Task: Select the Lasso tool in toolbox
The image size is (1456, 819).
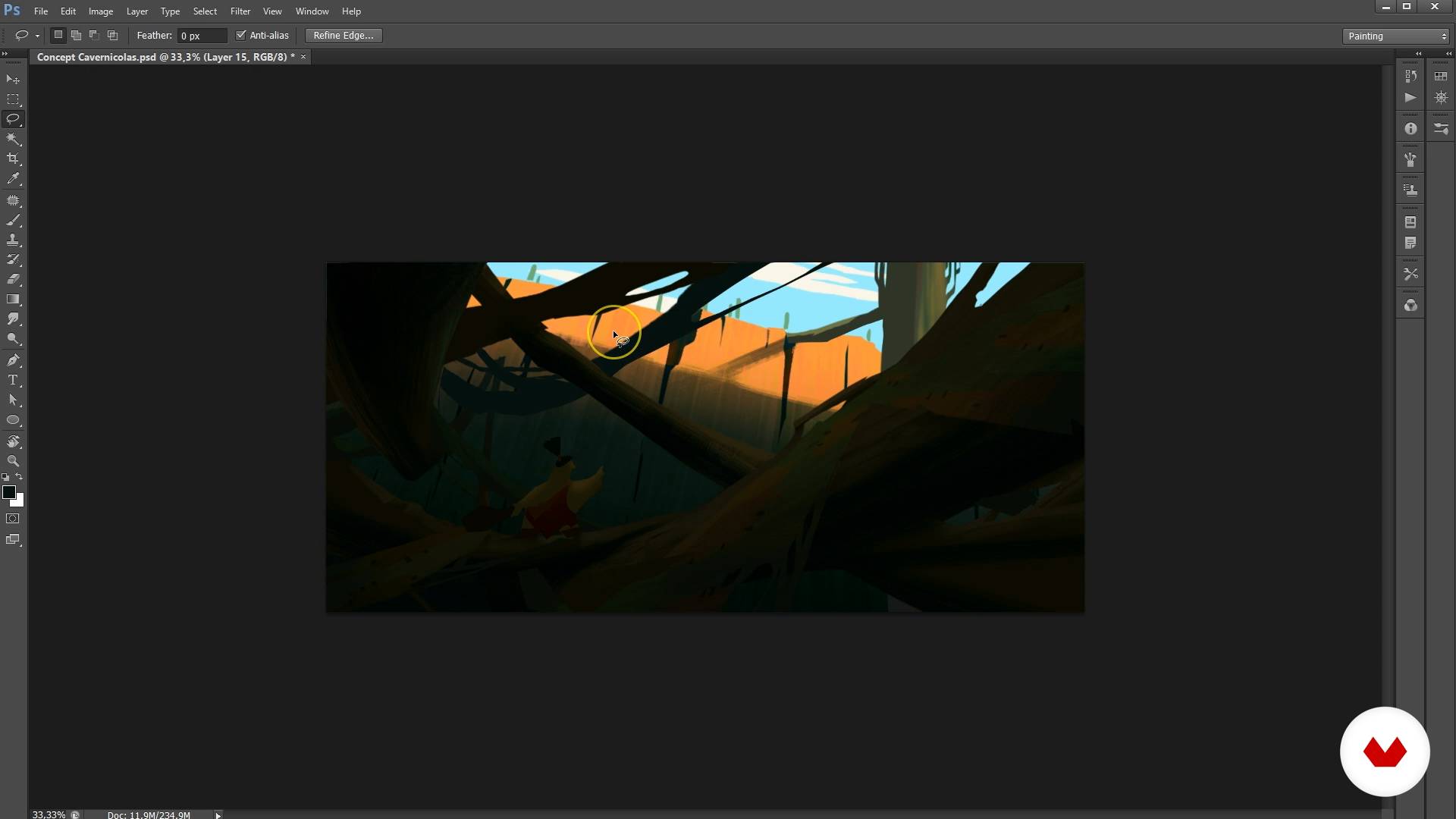Action: (13, 119)
